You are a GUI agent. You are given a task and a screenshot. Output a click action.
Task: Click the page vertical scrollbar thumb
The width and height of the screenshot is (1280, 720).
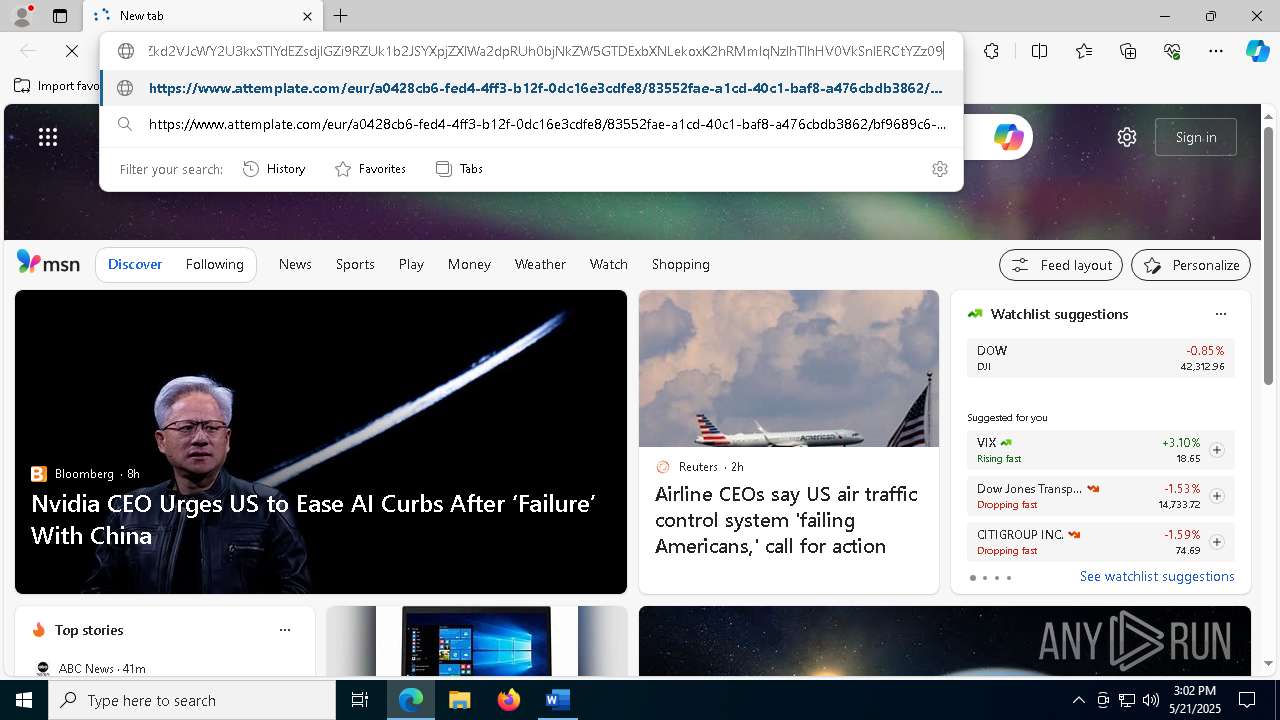(1268, 256)
